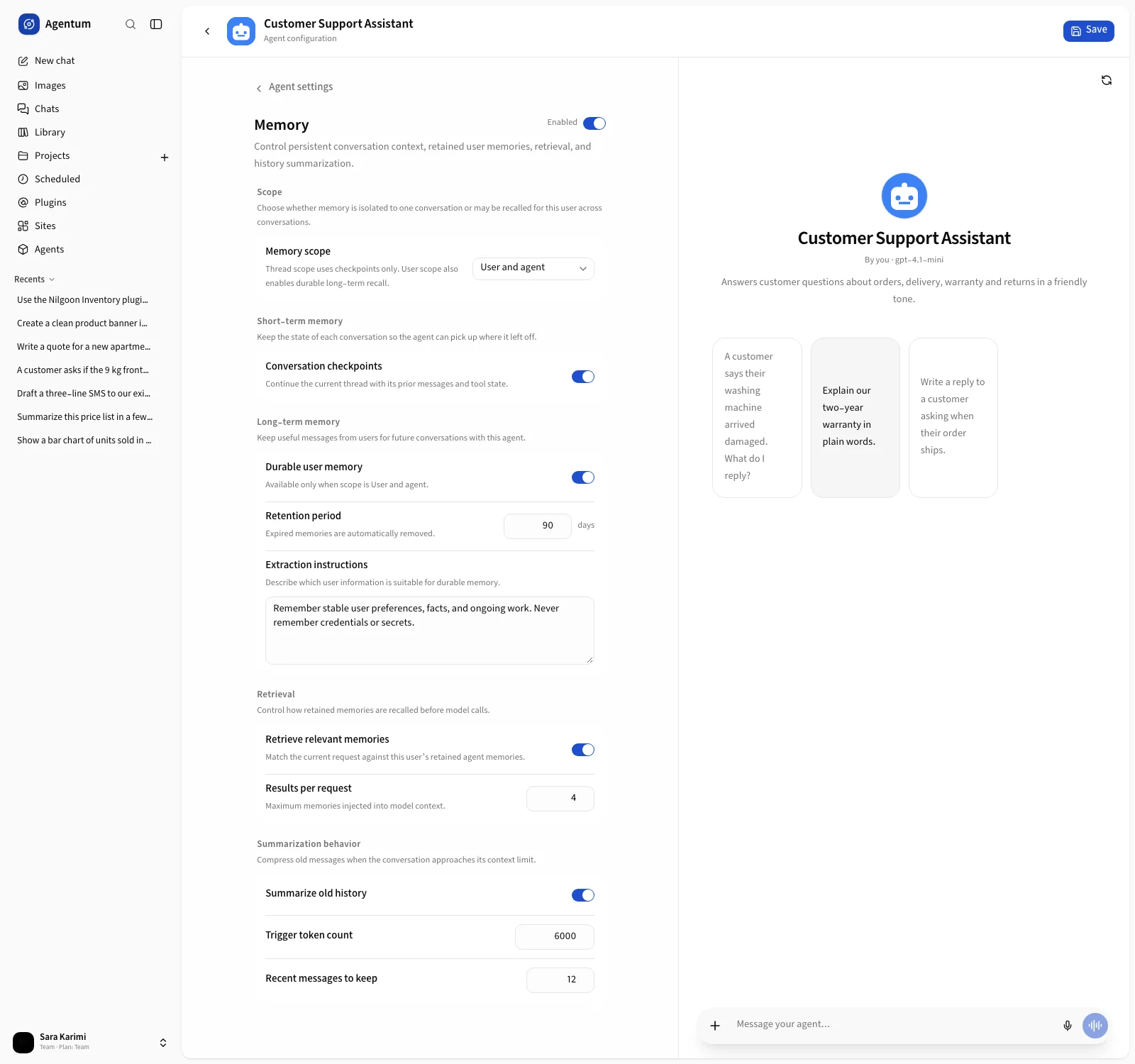The height and width of the screenshot is (1064, 1135).
Task: Collapse the Recents list
Action: [x=35, y=279]
